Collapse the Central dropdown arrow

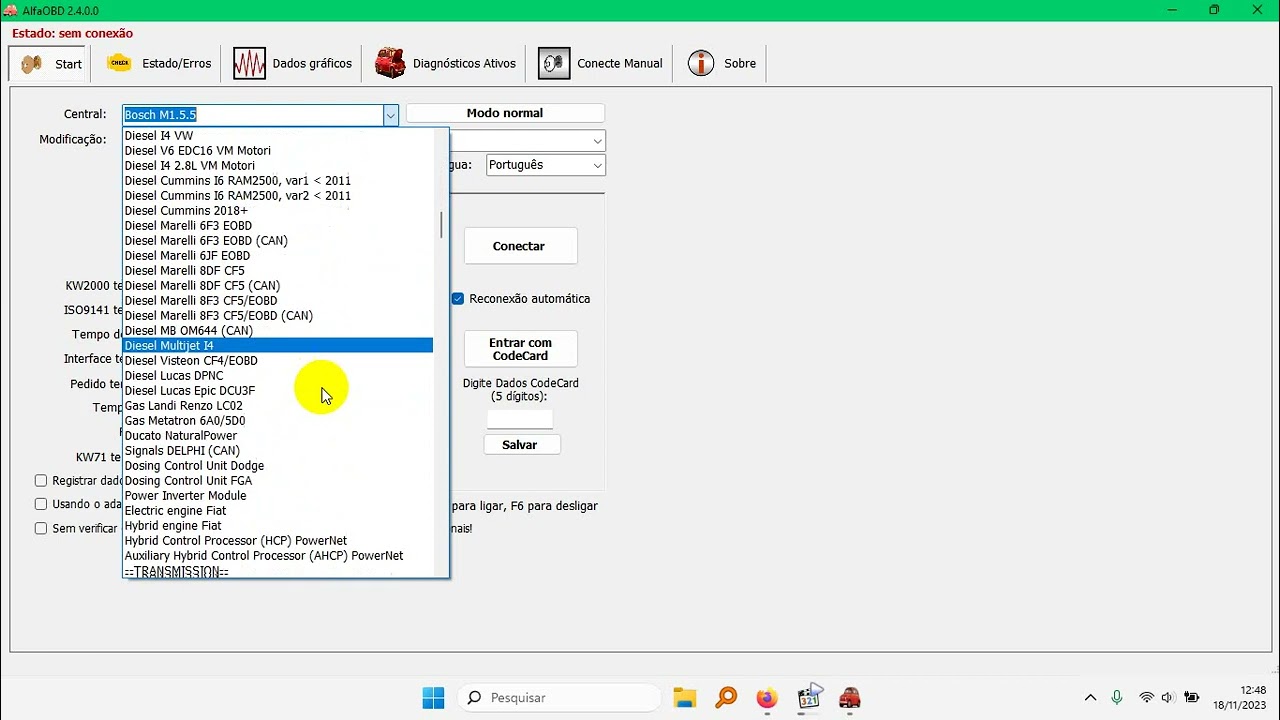[390, 115]
